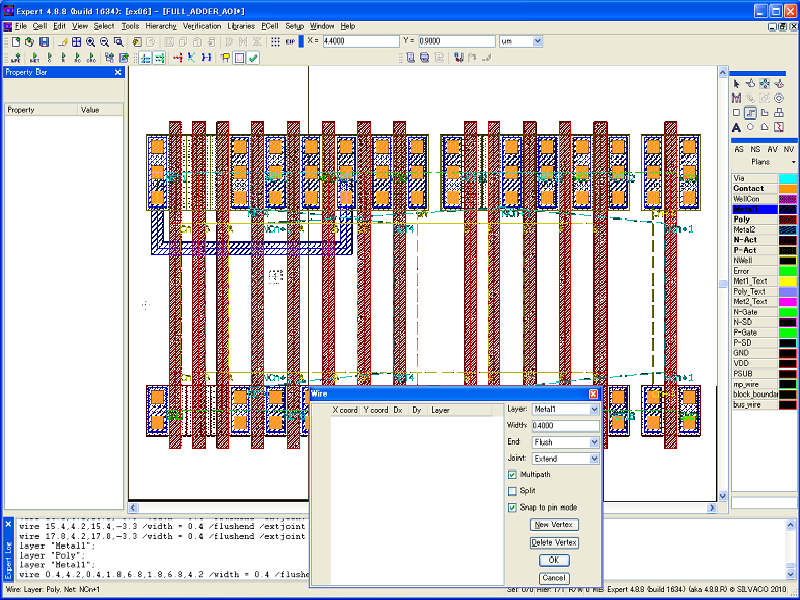Screen dimensions: 800x600
Task: Open the Joint type dropdown
Action: click(x=594, y=458)
